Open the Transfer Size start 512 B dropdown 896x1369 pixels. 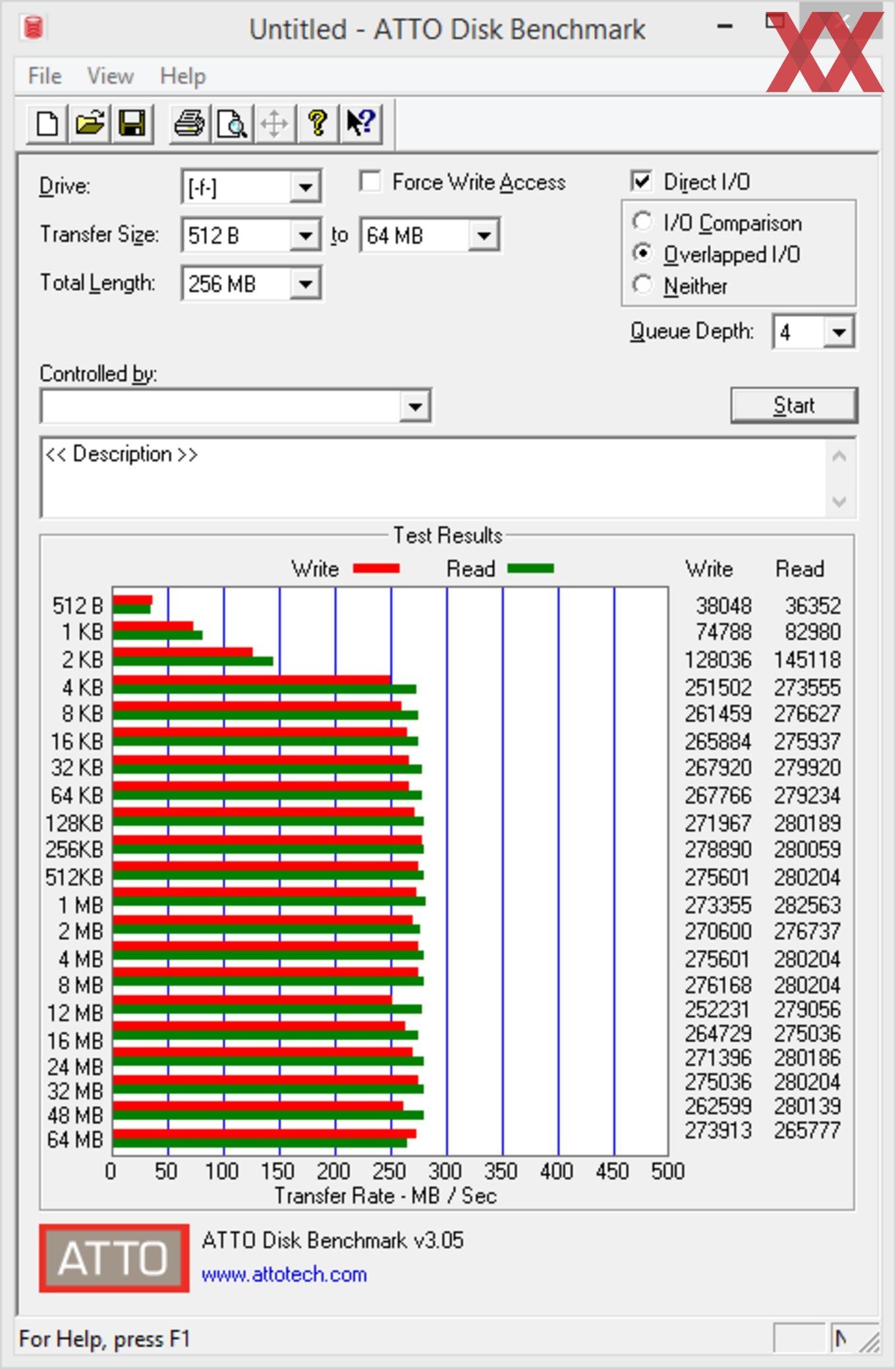[305, 235]
